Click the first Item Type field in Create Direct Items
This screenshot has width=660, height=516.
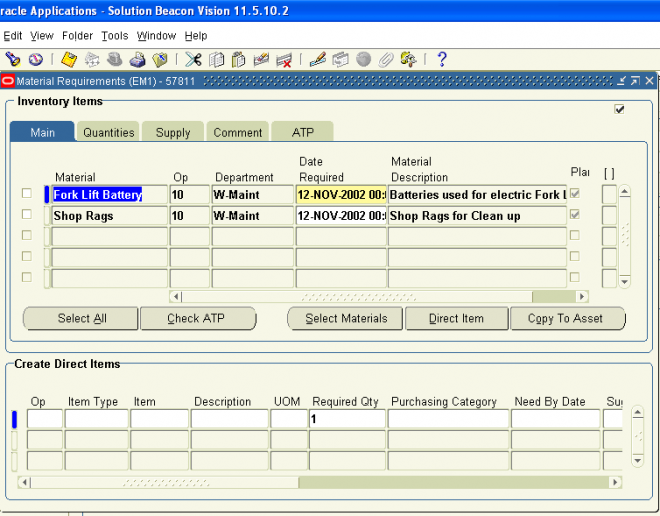[x=97, y=419]
